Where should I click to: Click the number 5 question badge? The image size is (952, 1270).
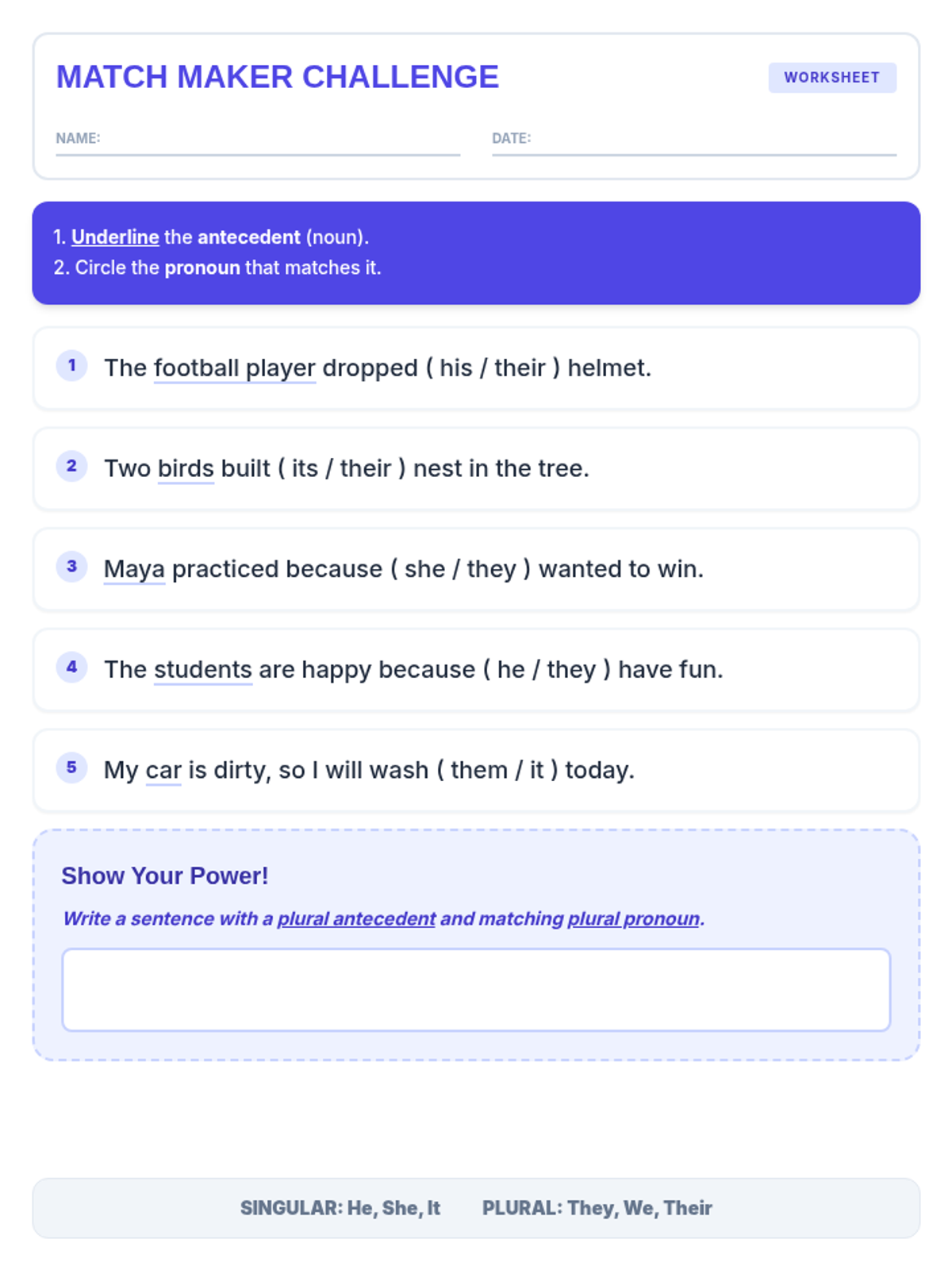tap(71, 768)
